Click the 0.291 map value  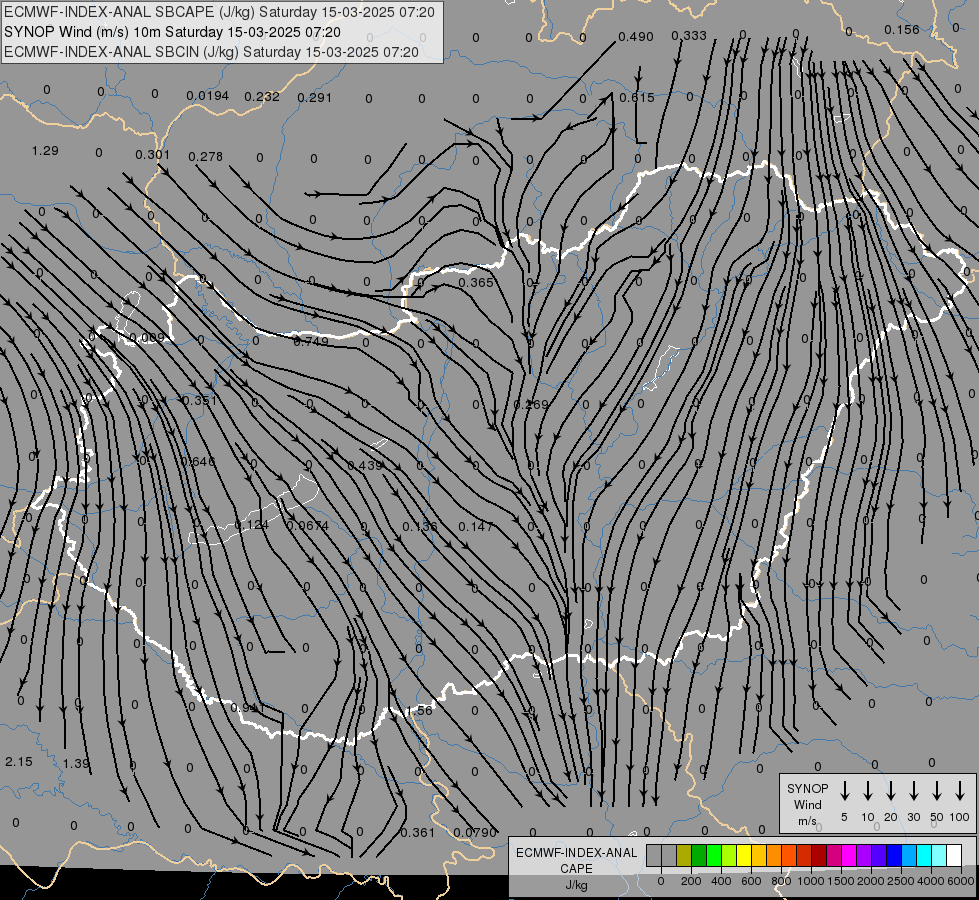pyautogui.click(x=315, y=97)
